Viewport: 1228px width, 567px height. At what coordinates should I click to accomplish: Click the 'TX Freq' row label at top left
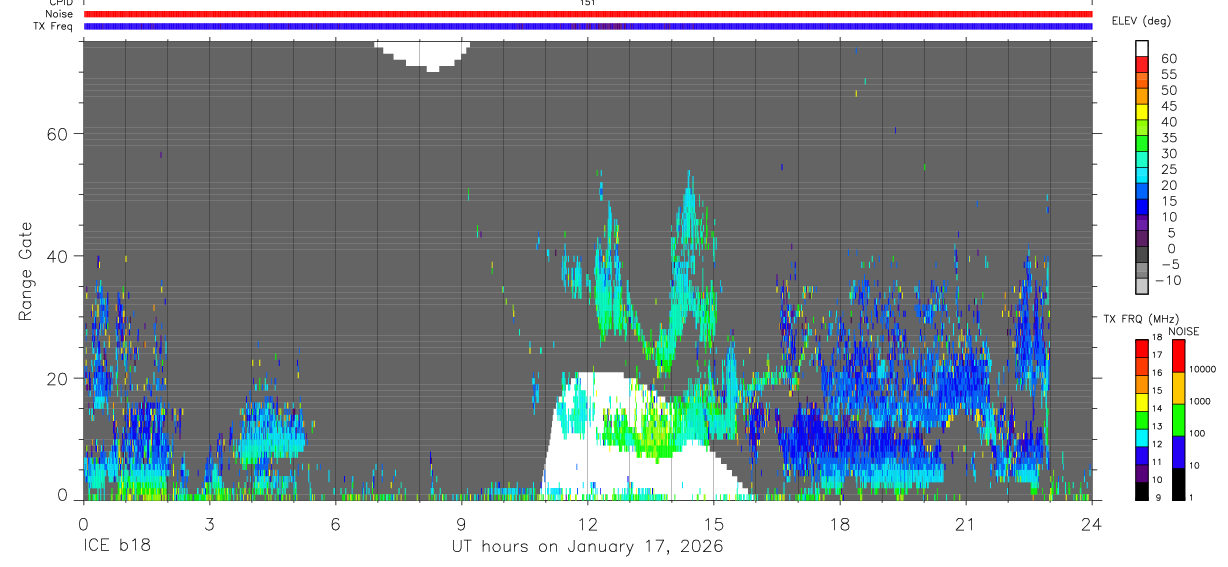pos(55,27)
